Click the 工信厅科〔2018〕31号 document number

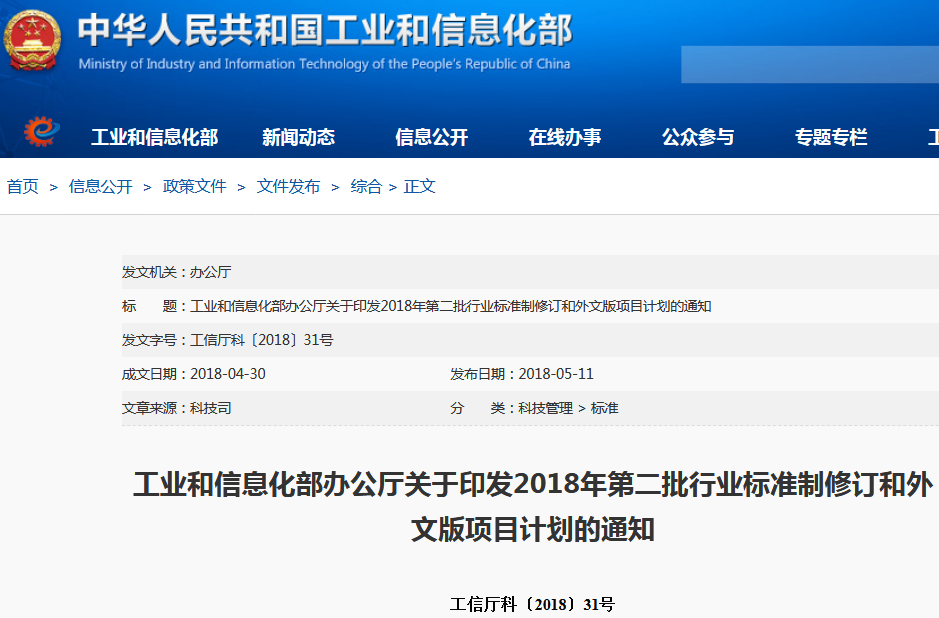[535, 603]
